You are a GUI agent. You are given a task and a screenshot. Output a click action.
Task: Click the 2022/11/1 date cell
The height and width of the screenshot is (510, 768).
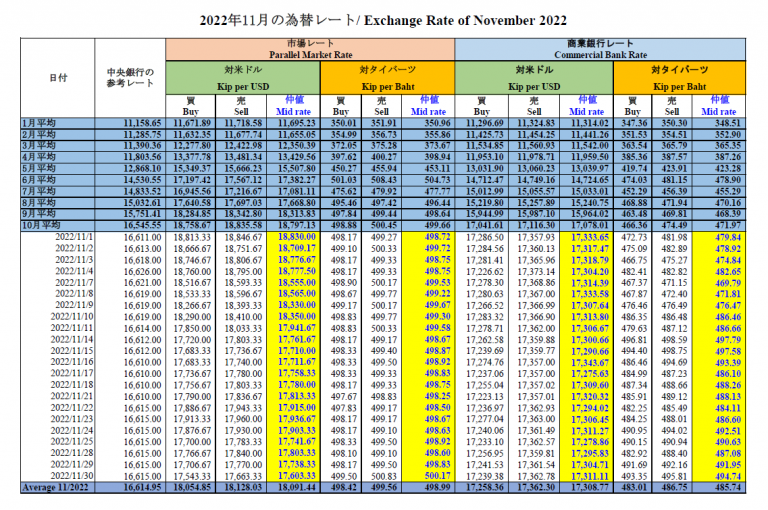click(74, 237)
